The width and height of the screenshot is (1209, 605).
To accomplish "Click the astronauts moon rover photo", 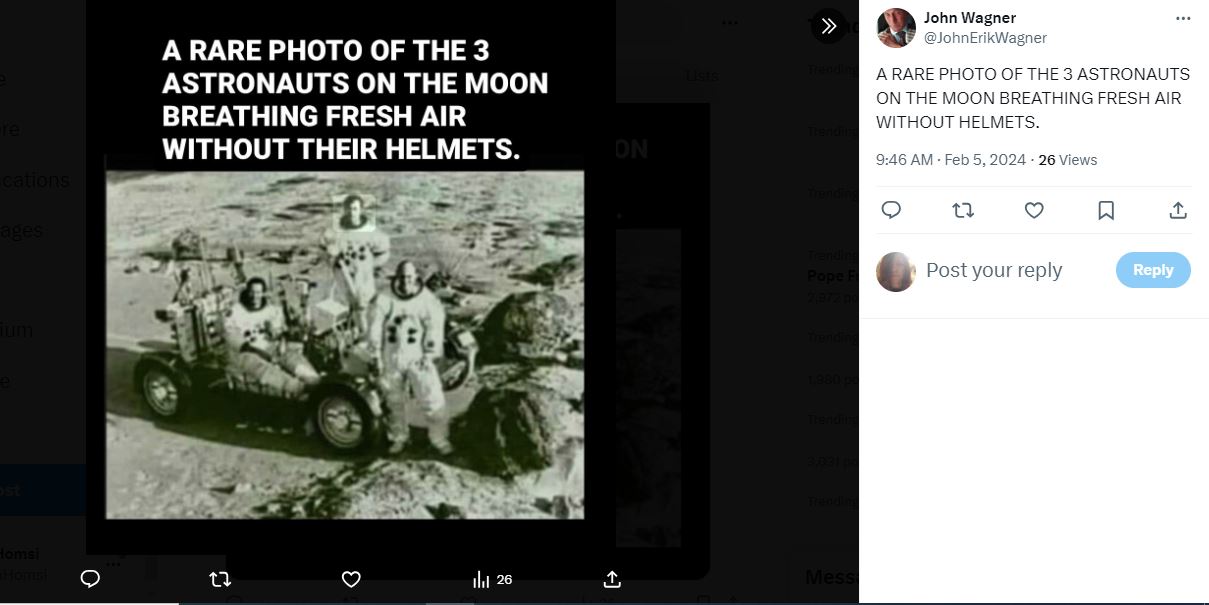I will coord(345,344).
